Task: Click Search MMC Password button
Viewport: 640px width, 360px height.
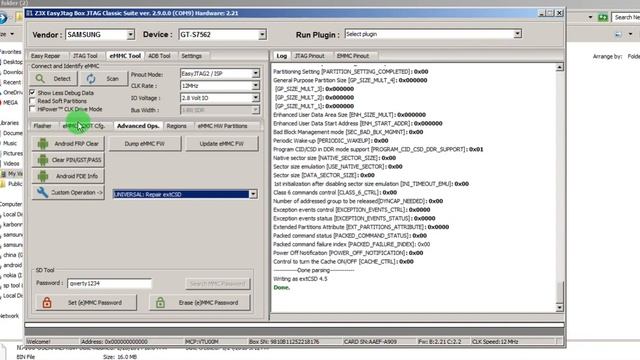Action: pyautogui.click(x=218, y=283)
